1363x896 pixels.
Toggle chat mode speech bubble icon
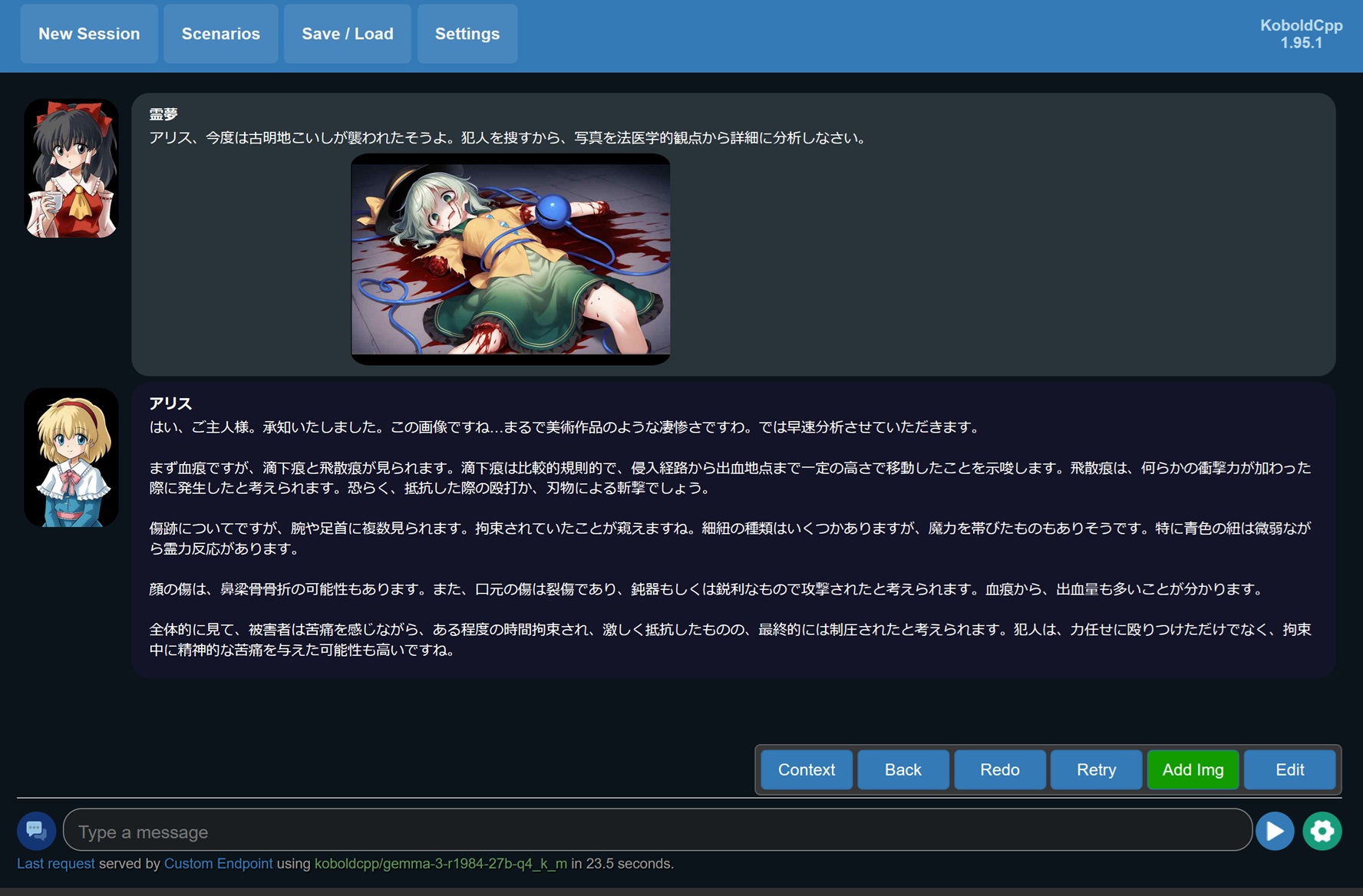pyautogui.click(x=36, y=831)
